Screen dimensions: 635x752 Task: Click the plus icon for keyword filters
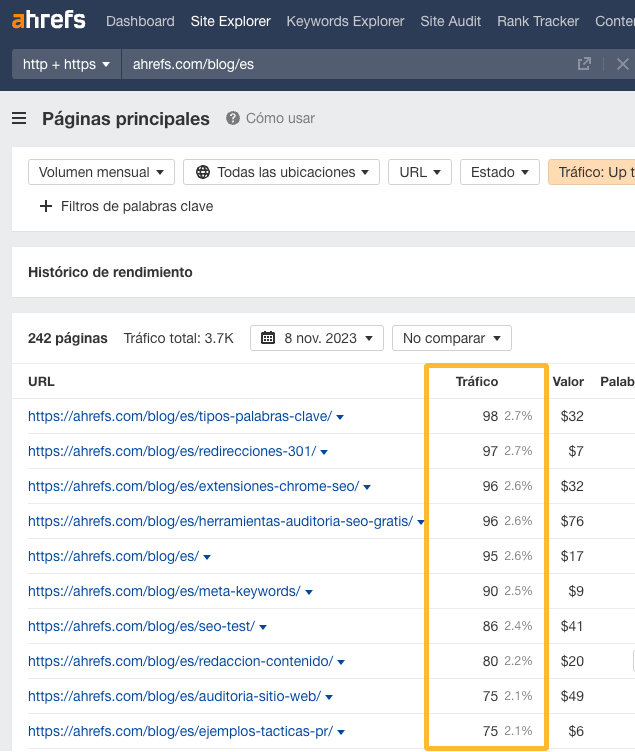tap(46, 206)
